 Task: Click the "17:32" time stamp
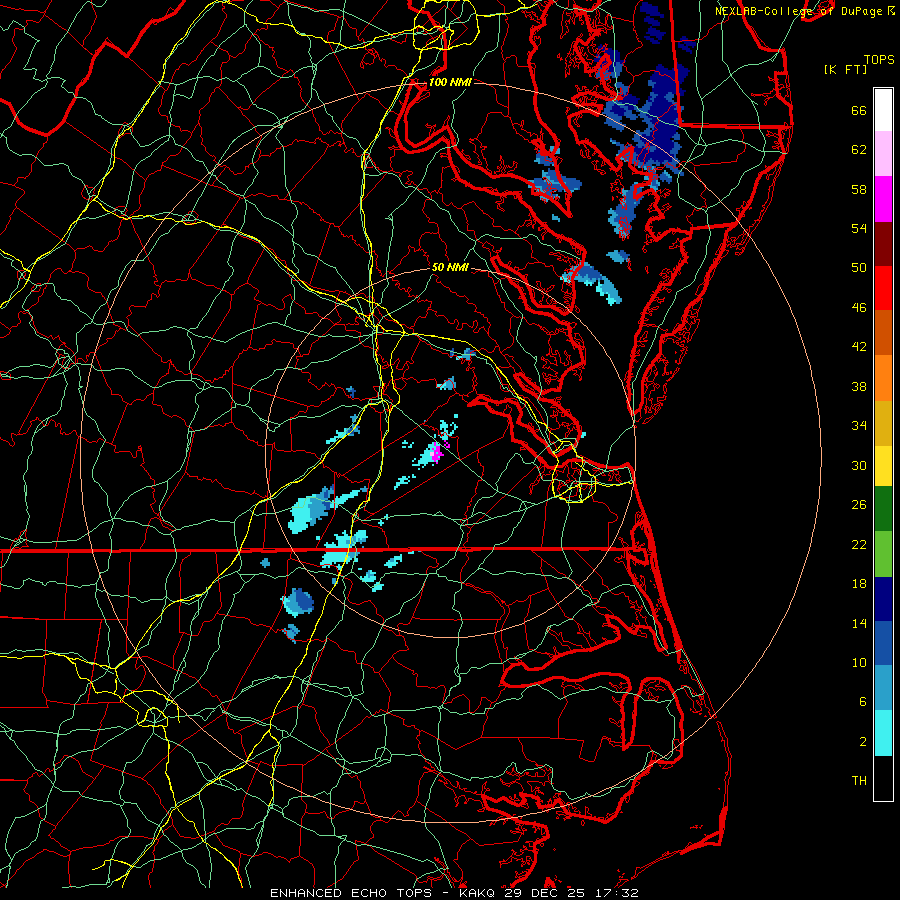click(618, 893)
